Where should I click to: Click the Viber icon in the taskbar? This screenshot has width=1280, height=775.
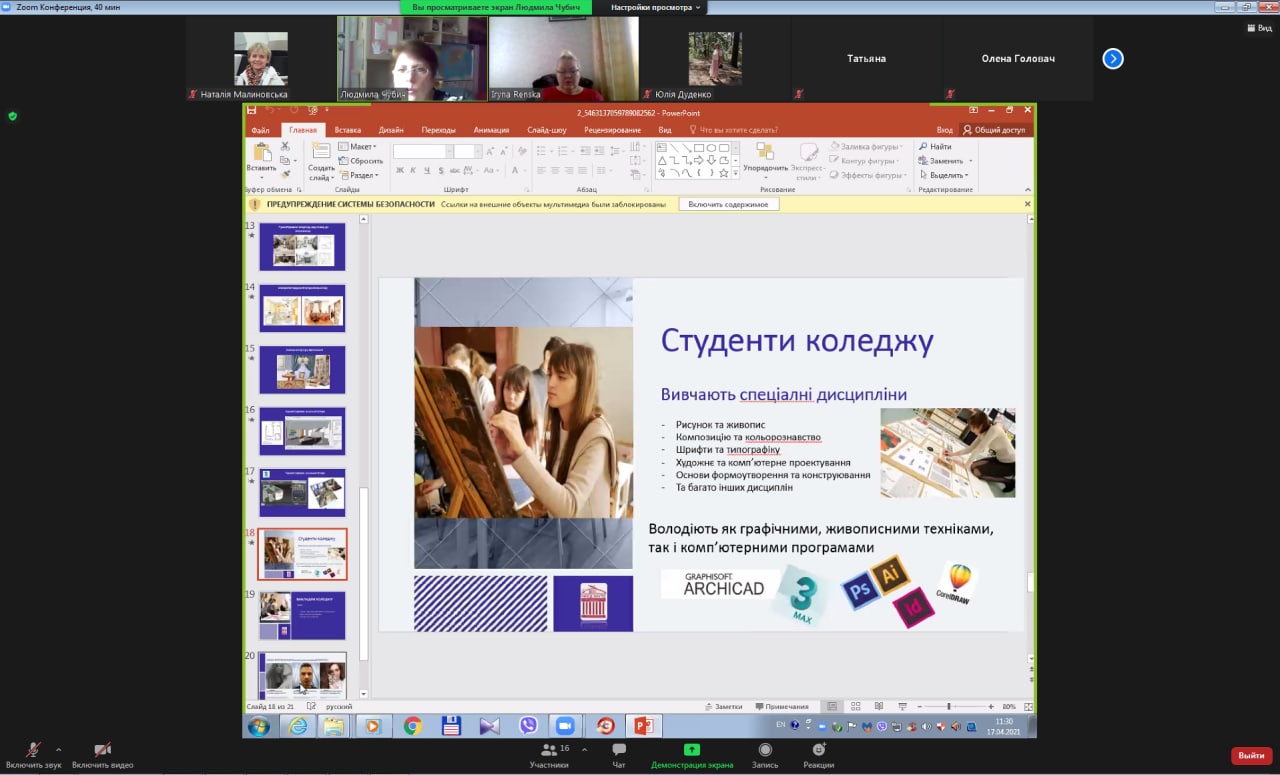coord(528,726)
